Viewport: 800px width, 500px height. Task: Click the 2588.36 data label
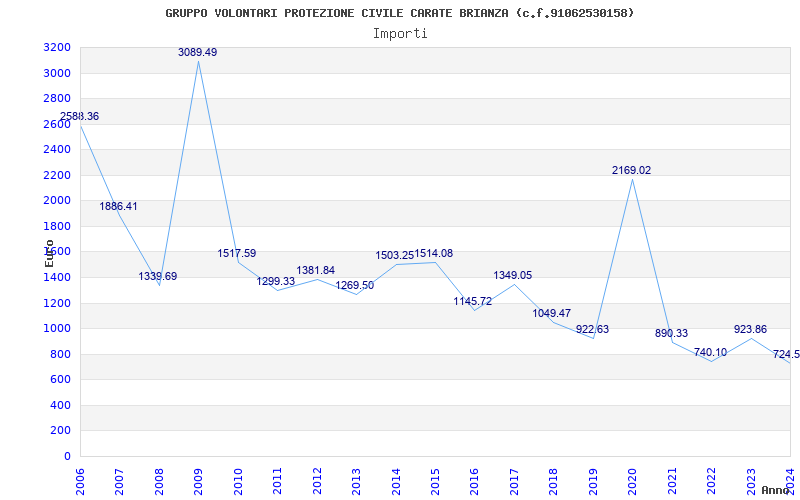(80, 116)
